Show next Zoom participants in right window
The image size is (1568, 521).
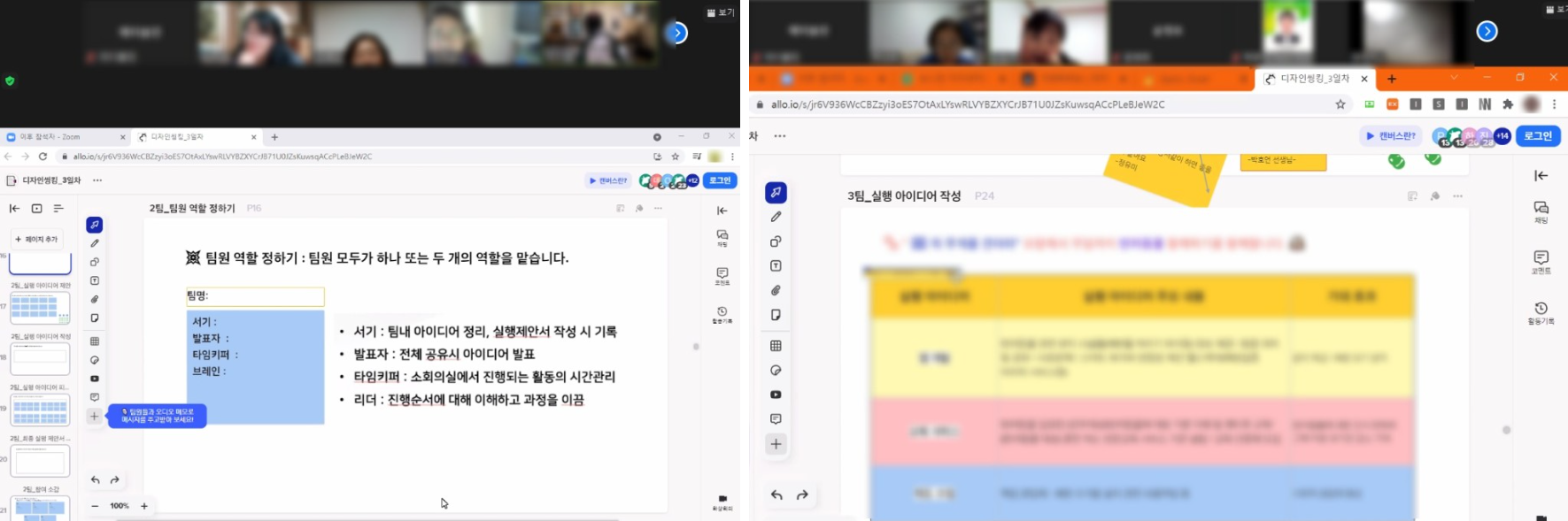(1487, 31)
